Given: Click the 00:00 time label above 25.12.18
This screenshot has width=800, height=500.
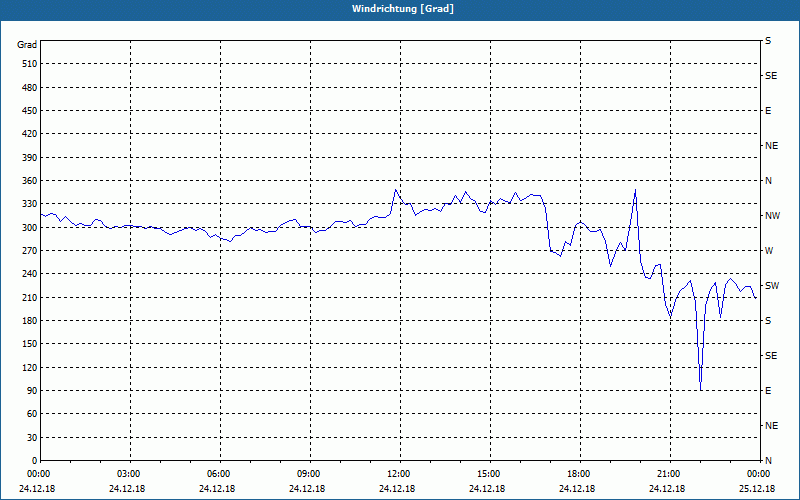Looking at the screenshot, I should pos(759,474).
